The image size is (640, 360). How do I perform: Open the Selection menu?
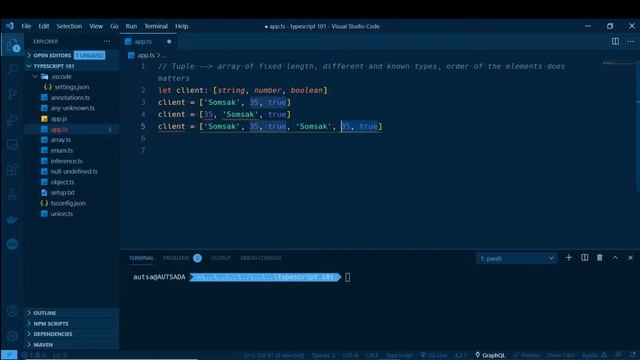pos(69,26)
